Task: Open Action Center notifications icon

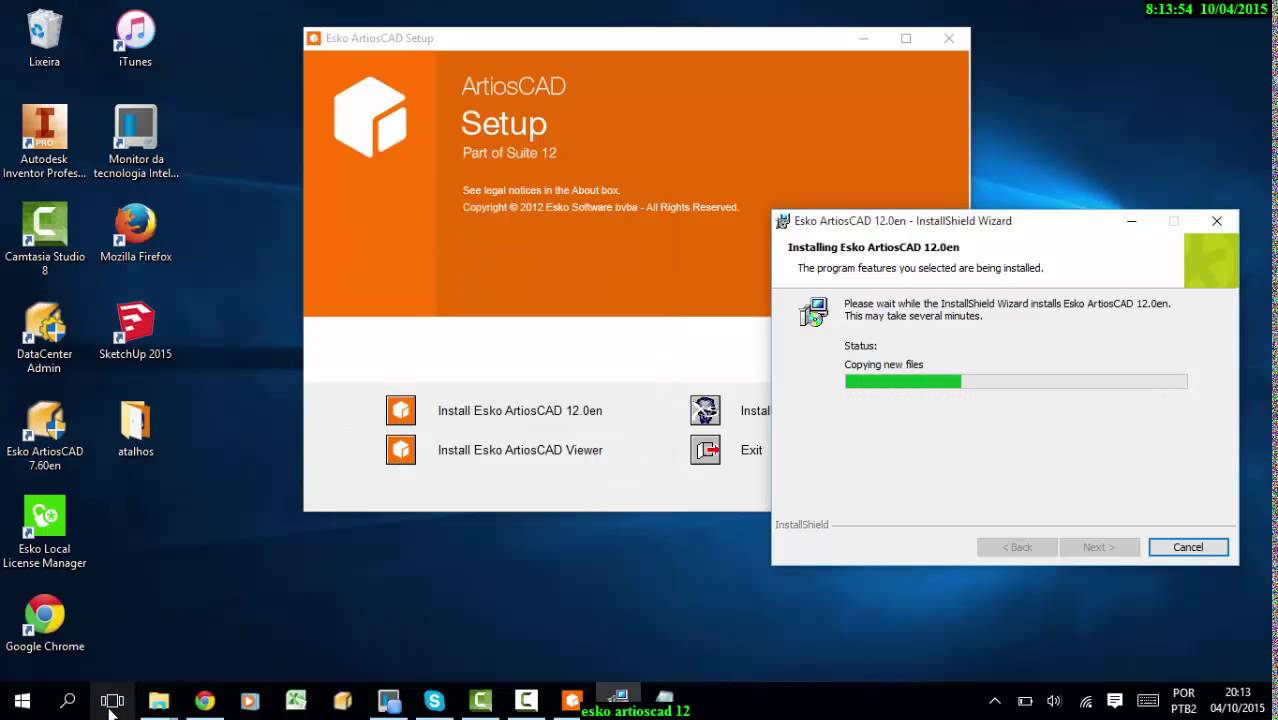Action: point(1115,701)
